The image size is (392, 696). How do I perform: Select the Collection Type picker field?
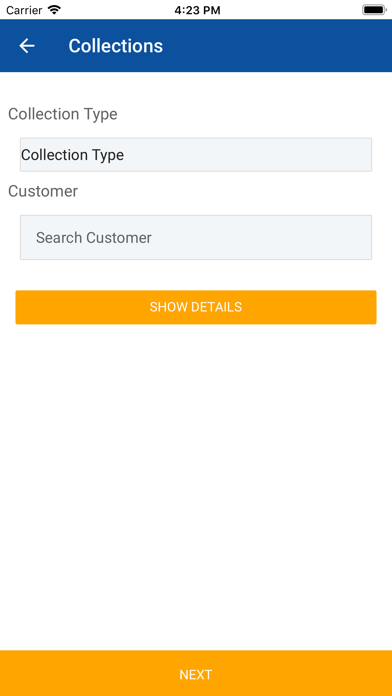[196, 154]
